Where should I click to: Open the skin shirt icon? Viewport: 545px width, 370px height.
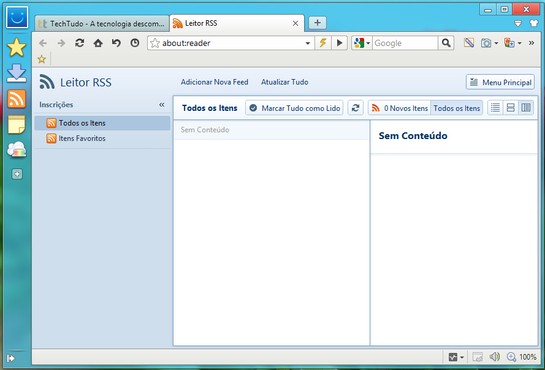(x=534, y=23)
